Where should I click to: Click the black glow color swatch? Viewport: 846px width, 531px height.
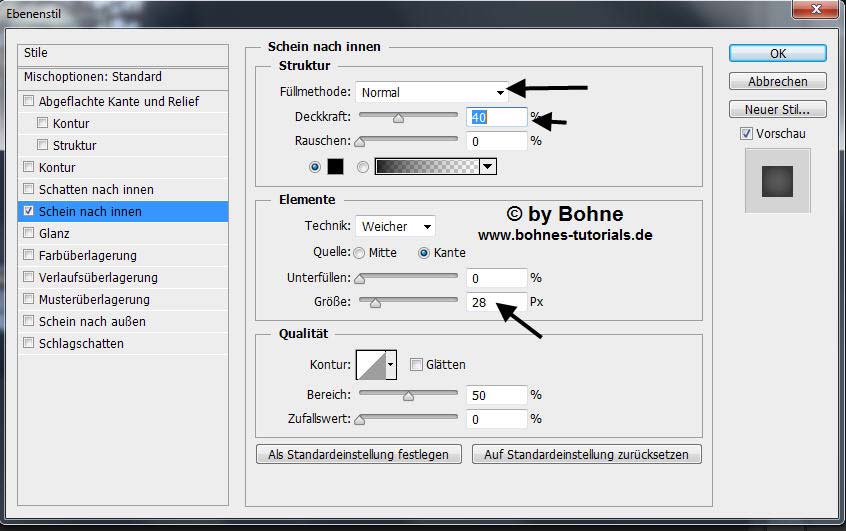click(335, 167)
